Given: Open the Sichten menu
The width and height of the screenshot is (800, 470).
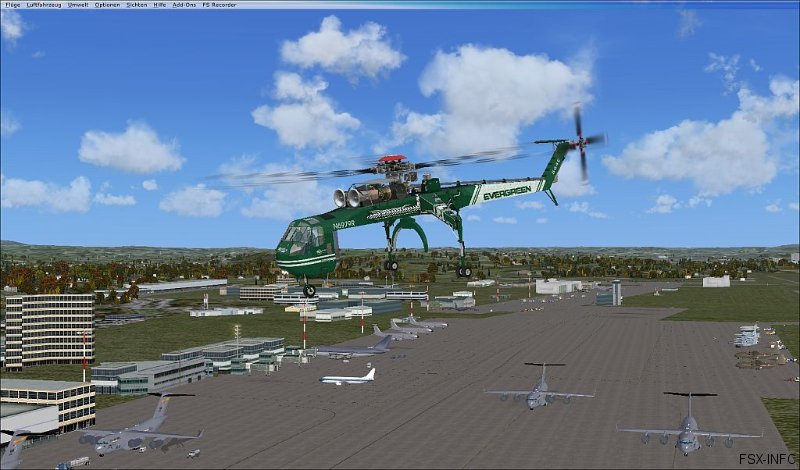Looking at the screenshot, I should pos(136,5).
